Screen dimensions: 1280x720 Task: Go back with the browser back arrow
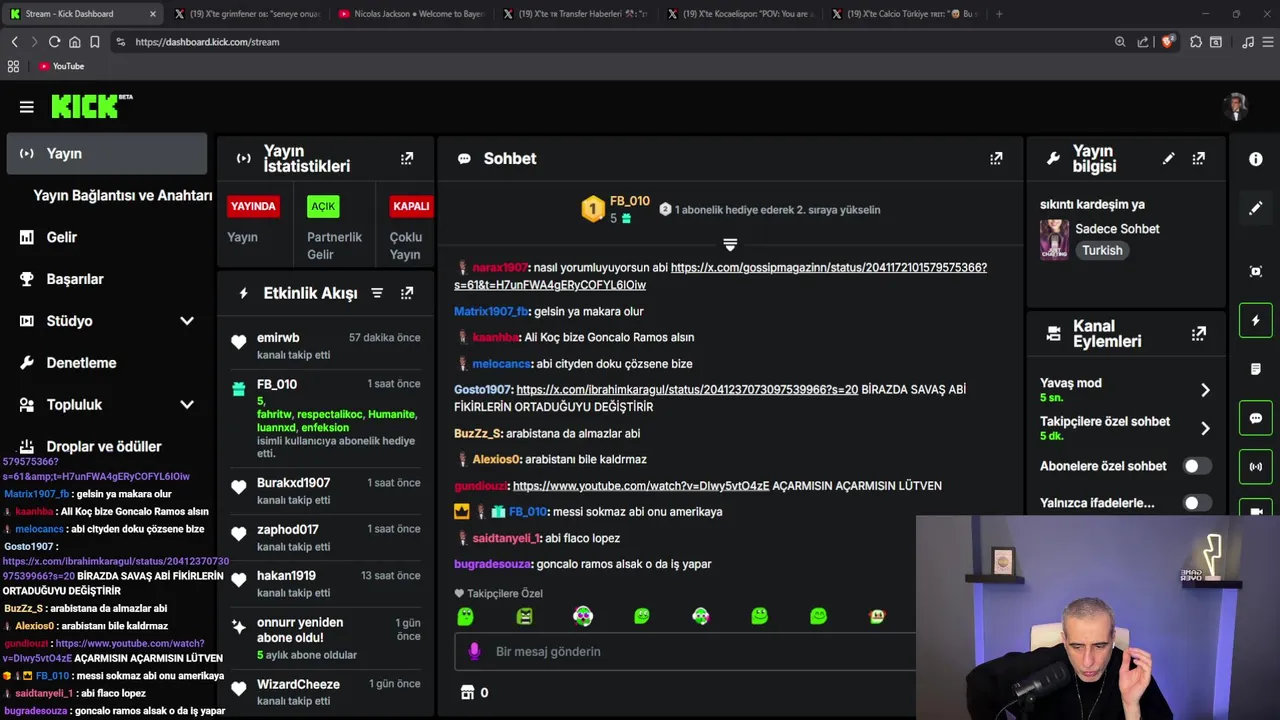[x=14, y=42]
